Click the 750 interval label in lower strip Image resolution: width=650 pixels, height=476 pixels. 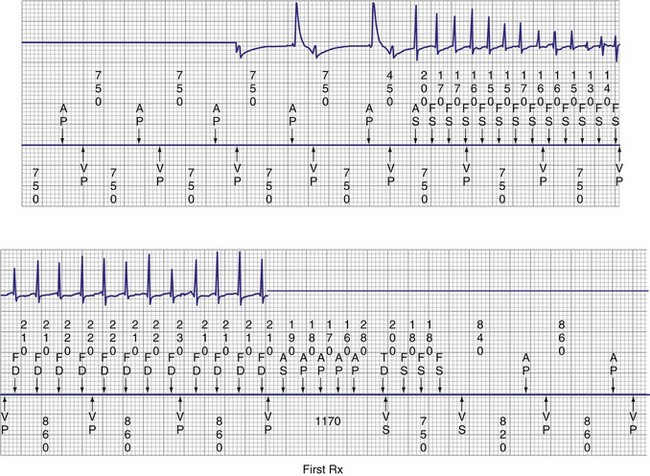click(x=424, y=436)
